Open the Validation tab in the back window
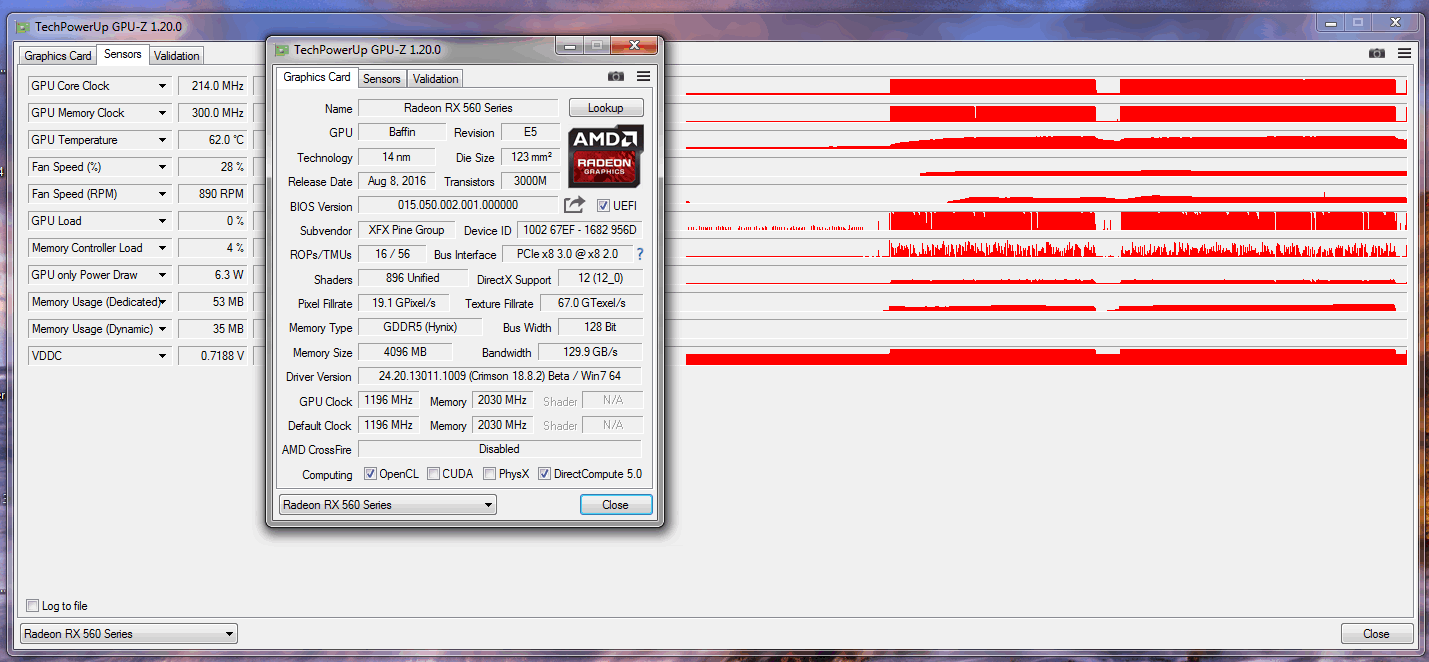Screen dimensions: 1429x662 tap(177, 56)
